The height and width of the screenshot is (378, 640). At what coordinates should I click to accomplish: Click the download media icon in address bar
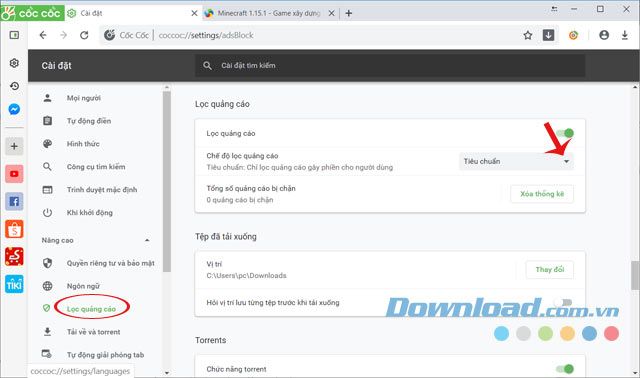pos(549,35)
